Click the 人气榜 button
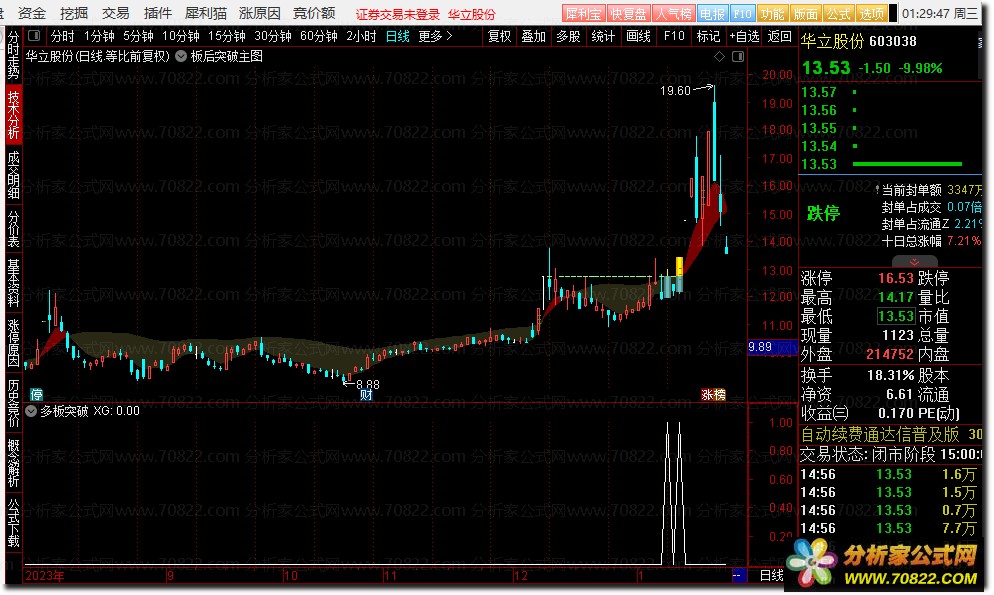 pyautogui.click(x=673, y=13)
